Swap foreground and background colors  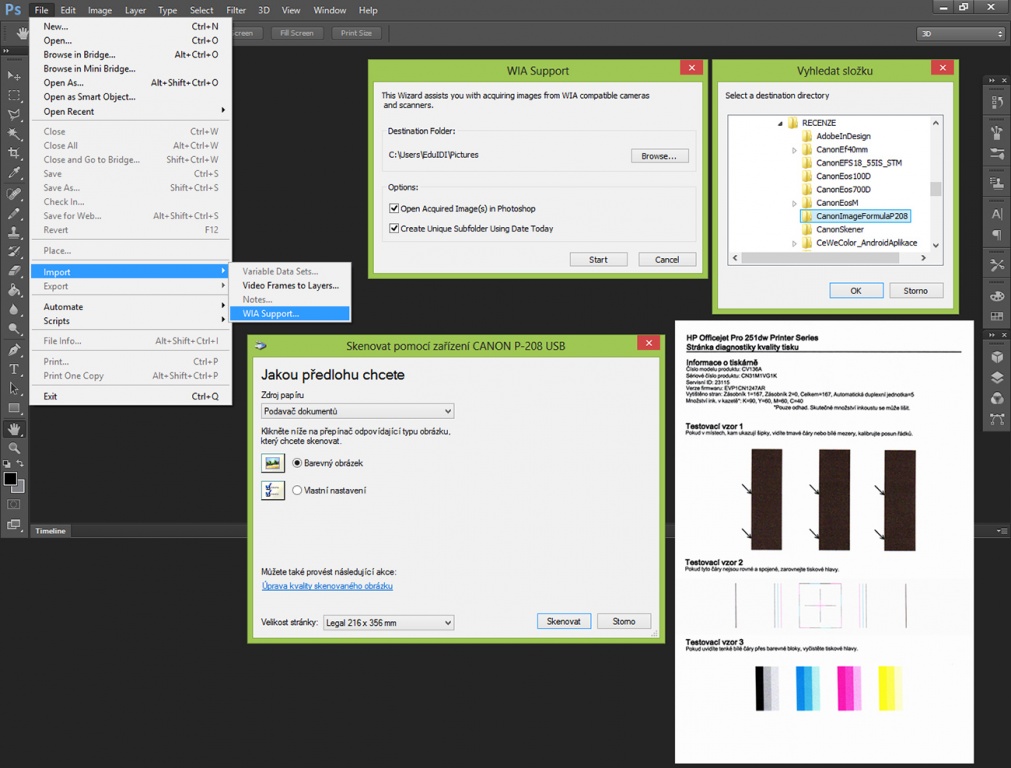tap(20, 464)
